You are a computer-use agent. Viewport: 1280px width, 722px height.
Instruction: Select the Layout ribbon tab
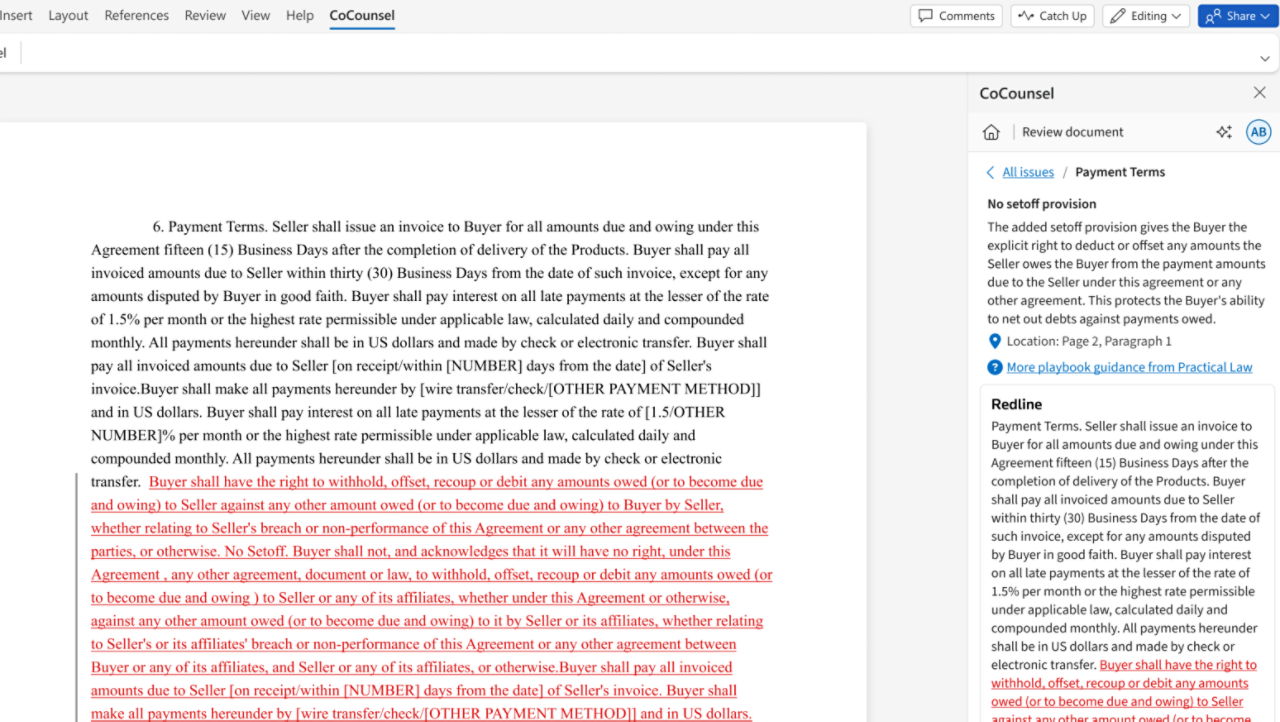click(68, 16)
